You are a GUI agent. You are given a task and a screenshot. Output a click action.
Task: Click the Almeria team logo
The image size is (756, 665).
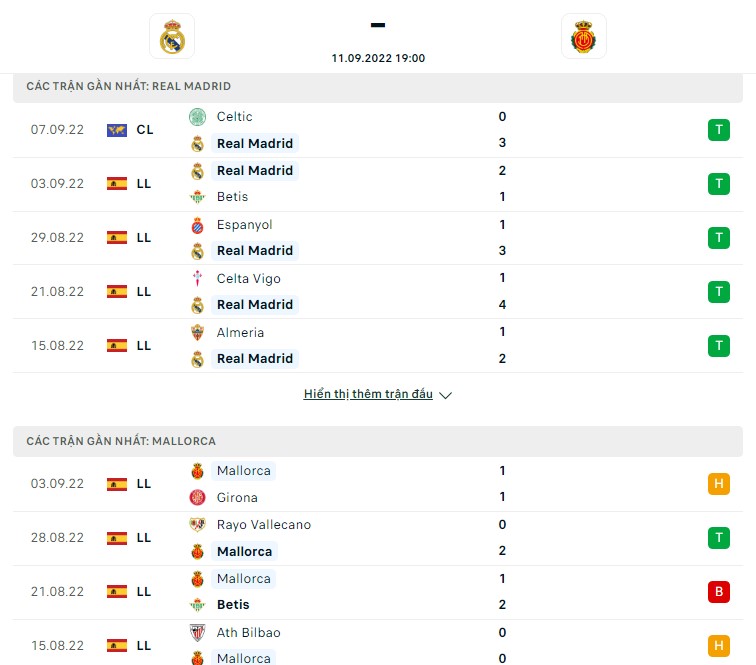[x=197, y=333]
